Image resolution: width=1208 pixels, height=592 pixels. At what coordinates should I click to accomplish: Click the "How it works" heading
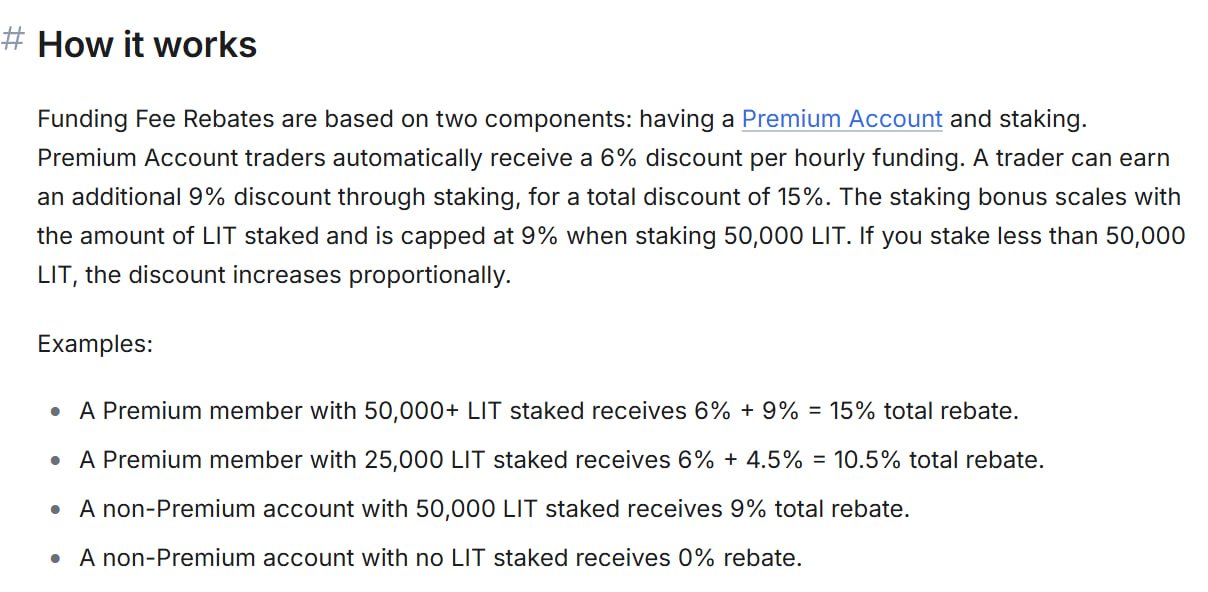tap(147, 45)
